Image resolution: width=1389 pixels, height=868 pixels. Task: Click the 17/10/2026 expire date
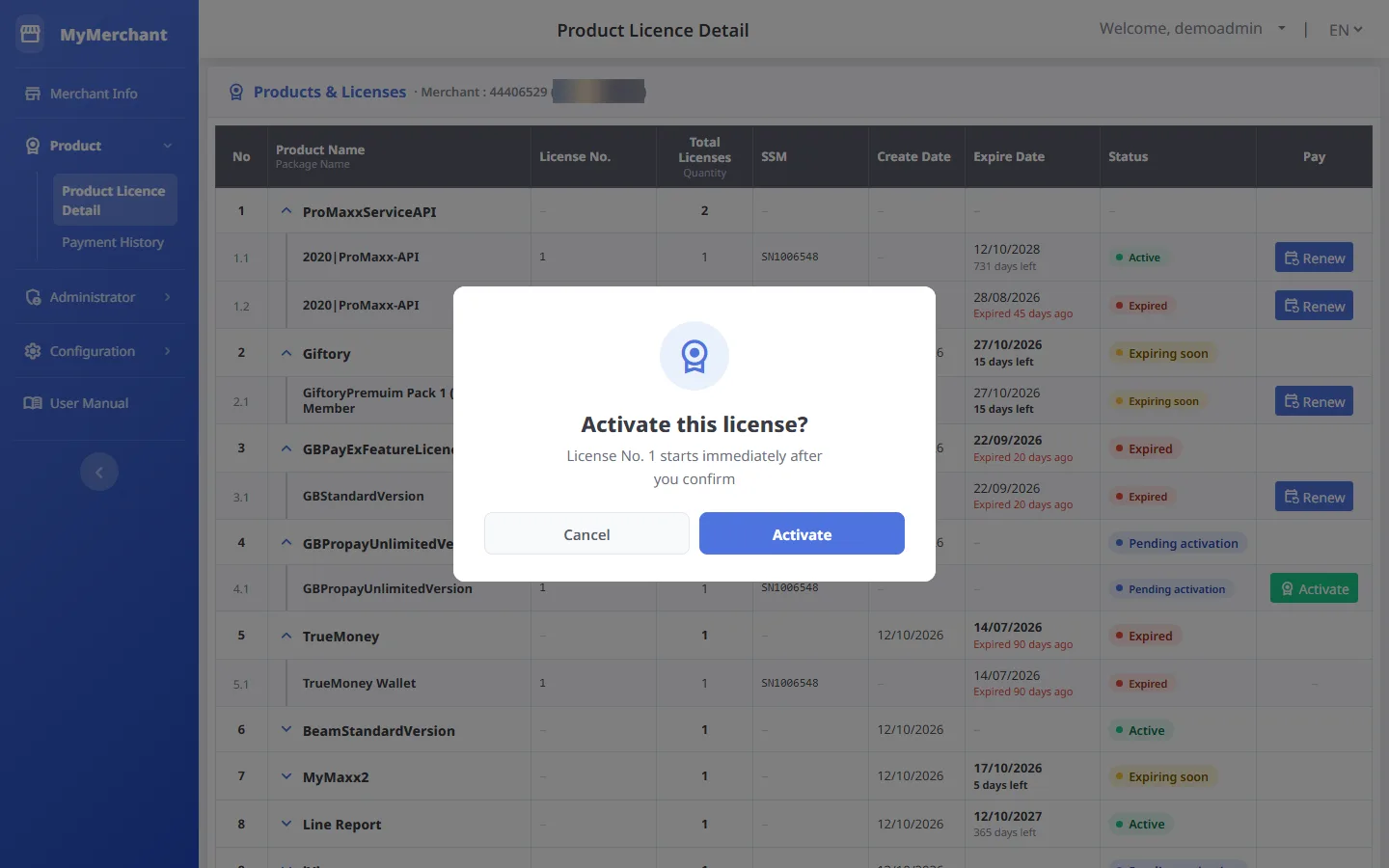point(1008,769)
